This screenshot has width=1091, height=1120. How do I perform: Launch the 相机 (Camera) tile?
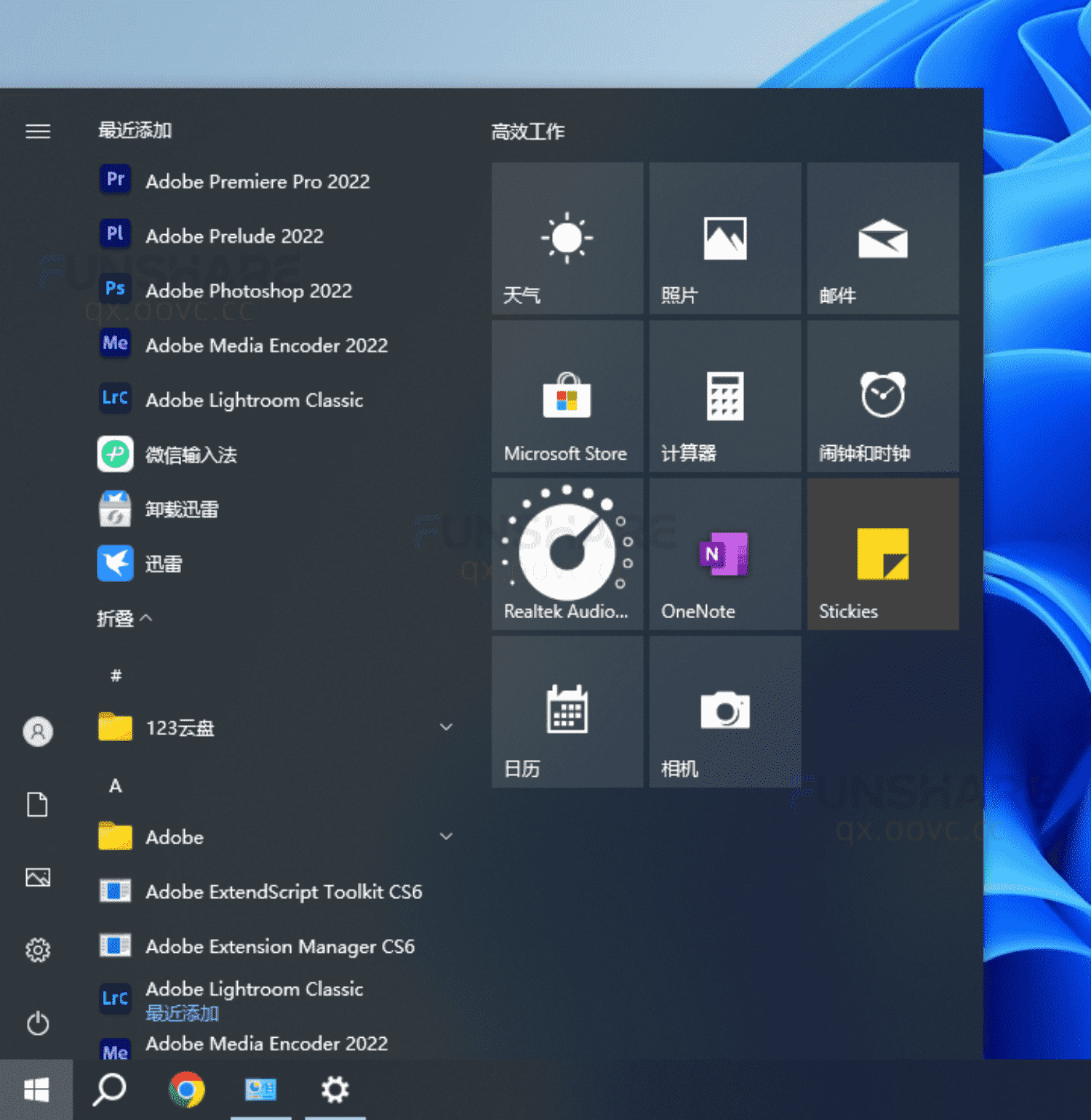(724, 711)
